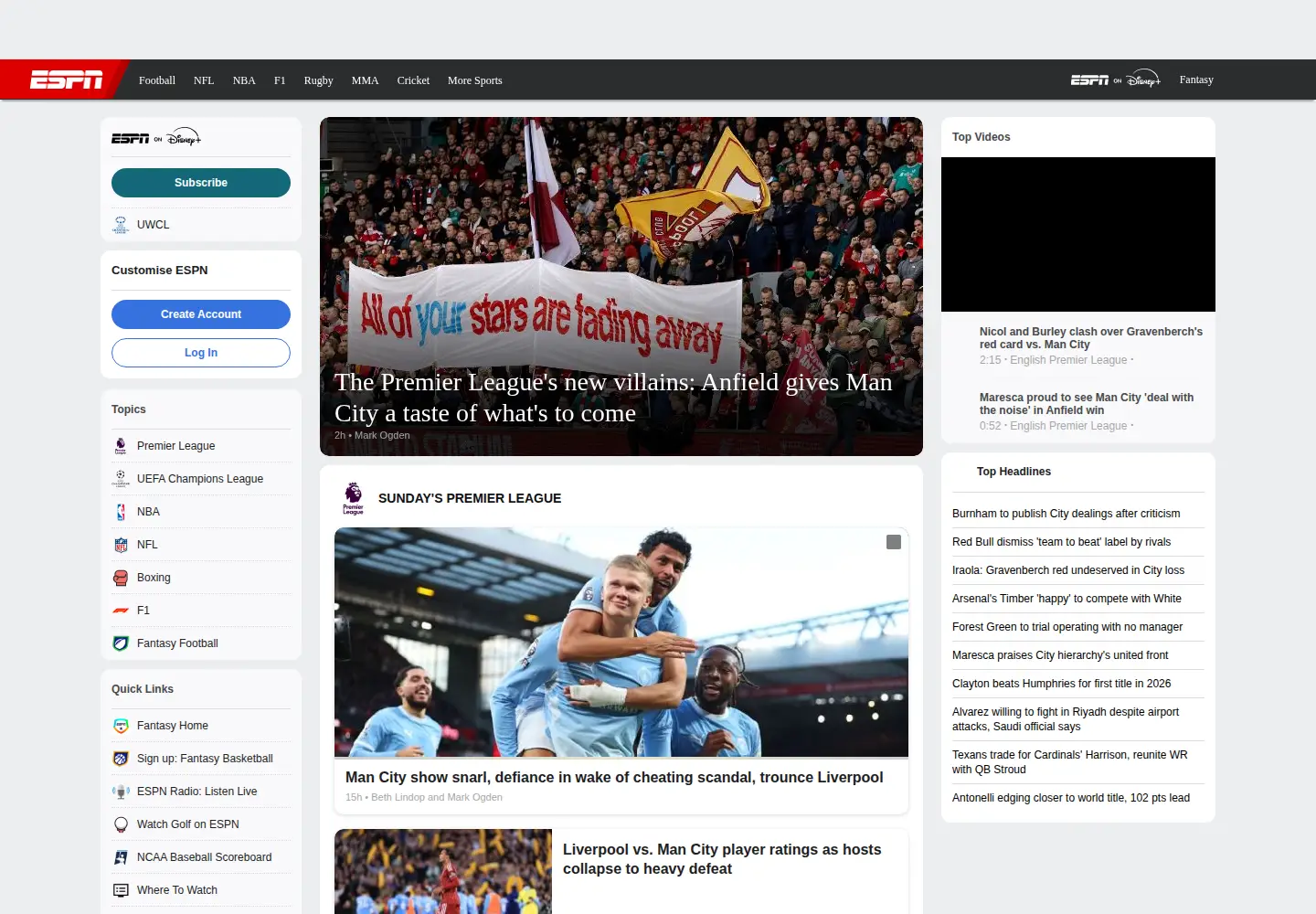Hit the Create Account button
This screenshot has height=914, width=1316.
201,314
